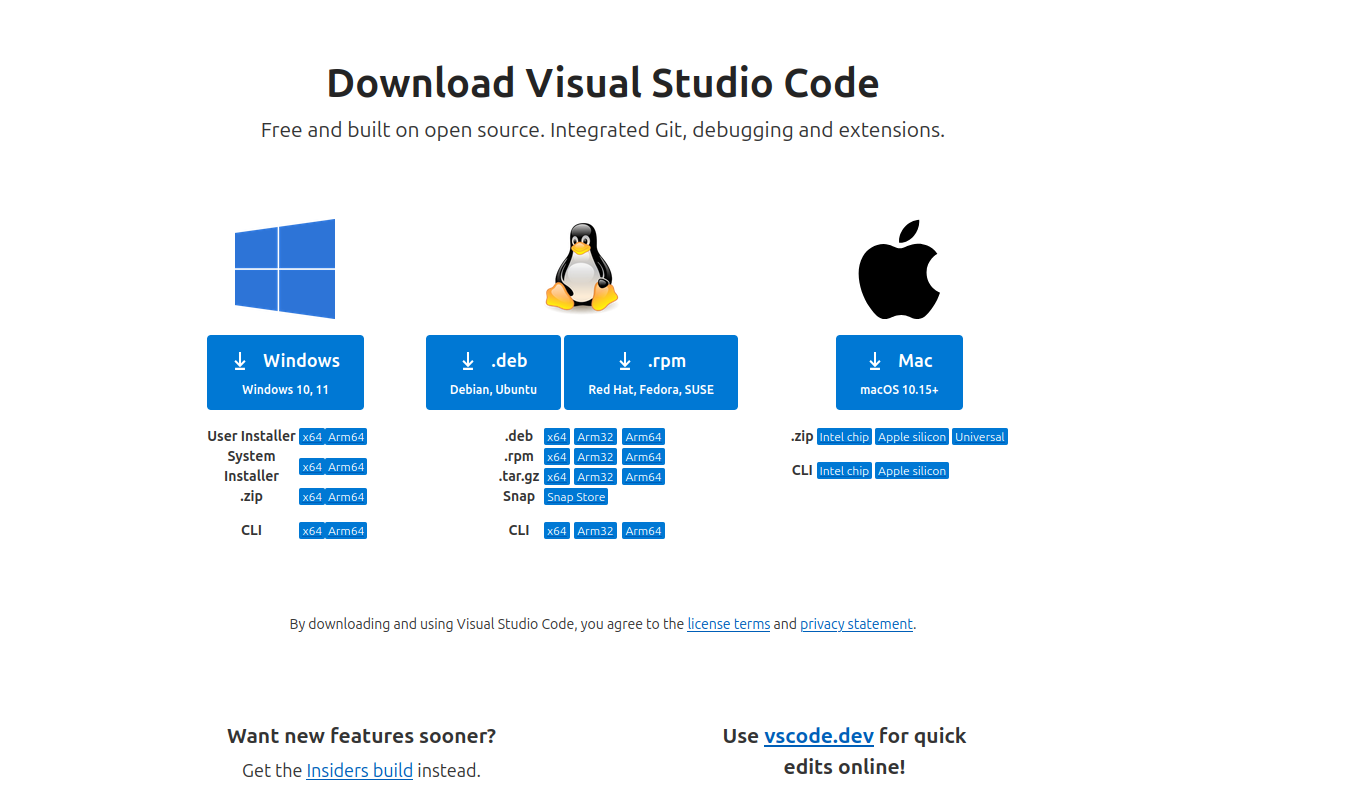This screenshot has height=787, width=1353.
Task: Get the Mac CLI Intel chip build
Action: [x=844, y=471]
